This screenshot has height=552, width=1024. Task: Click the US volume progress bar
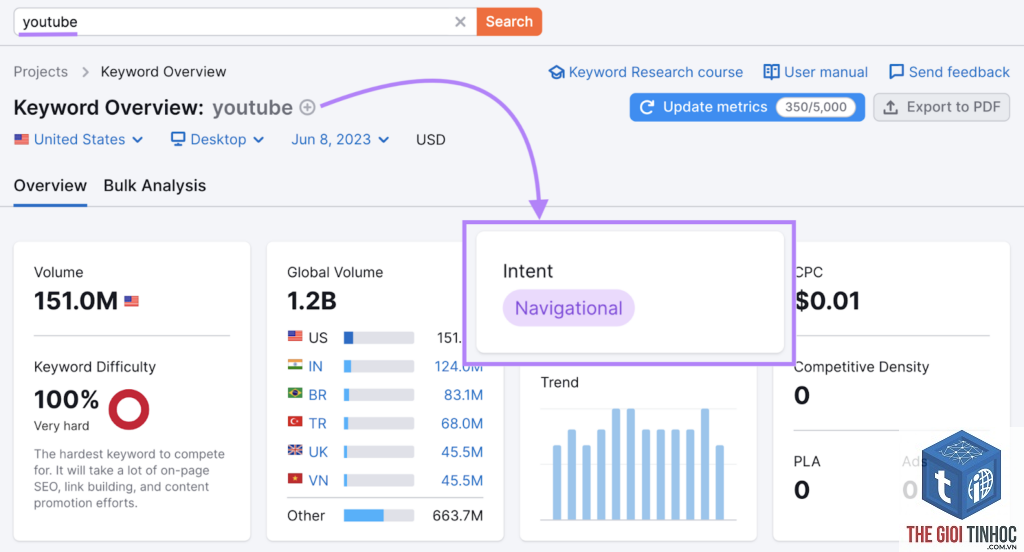tap(379, 338)
